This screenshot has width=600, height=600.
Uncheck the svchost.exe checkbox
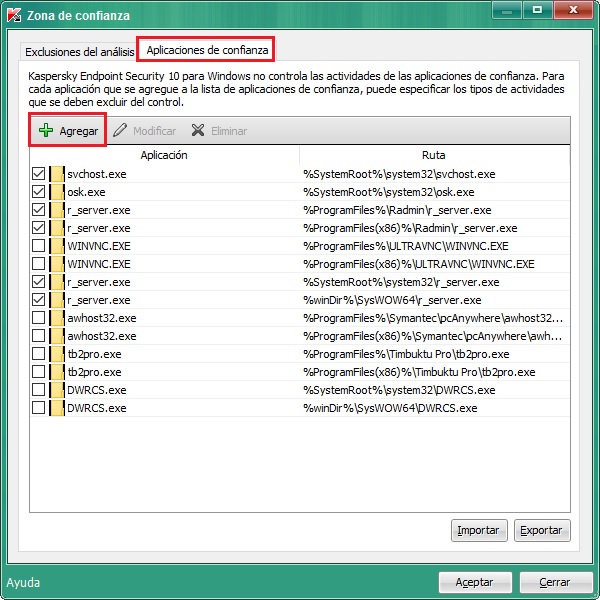pos(39,174)
